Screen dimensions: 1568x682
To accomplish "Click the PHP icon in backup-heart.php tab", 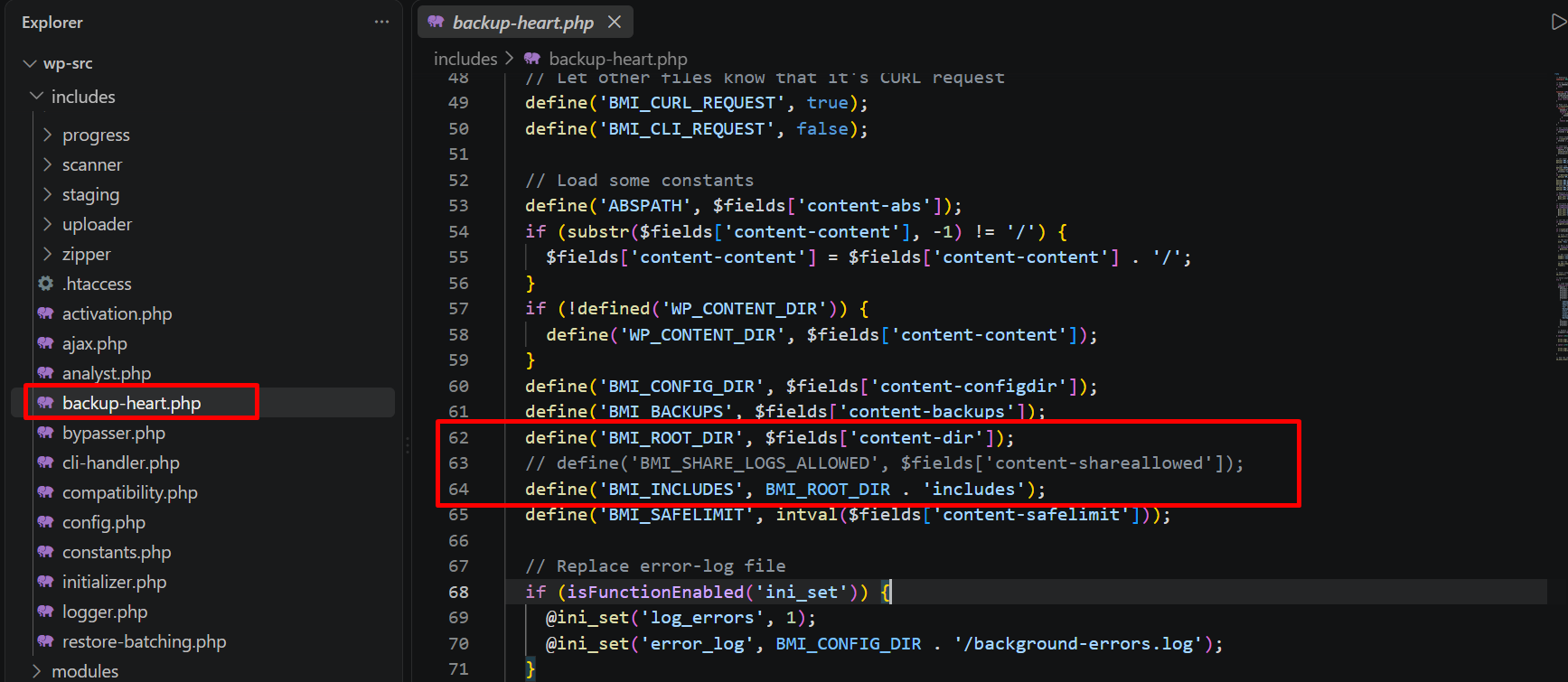I will click(x=437, y=22).
